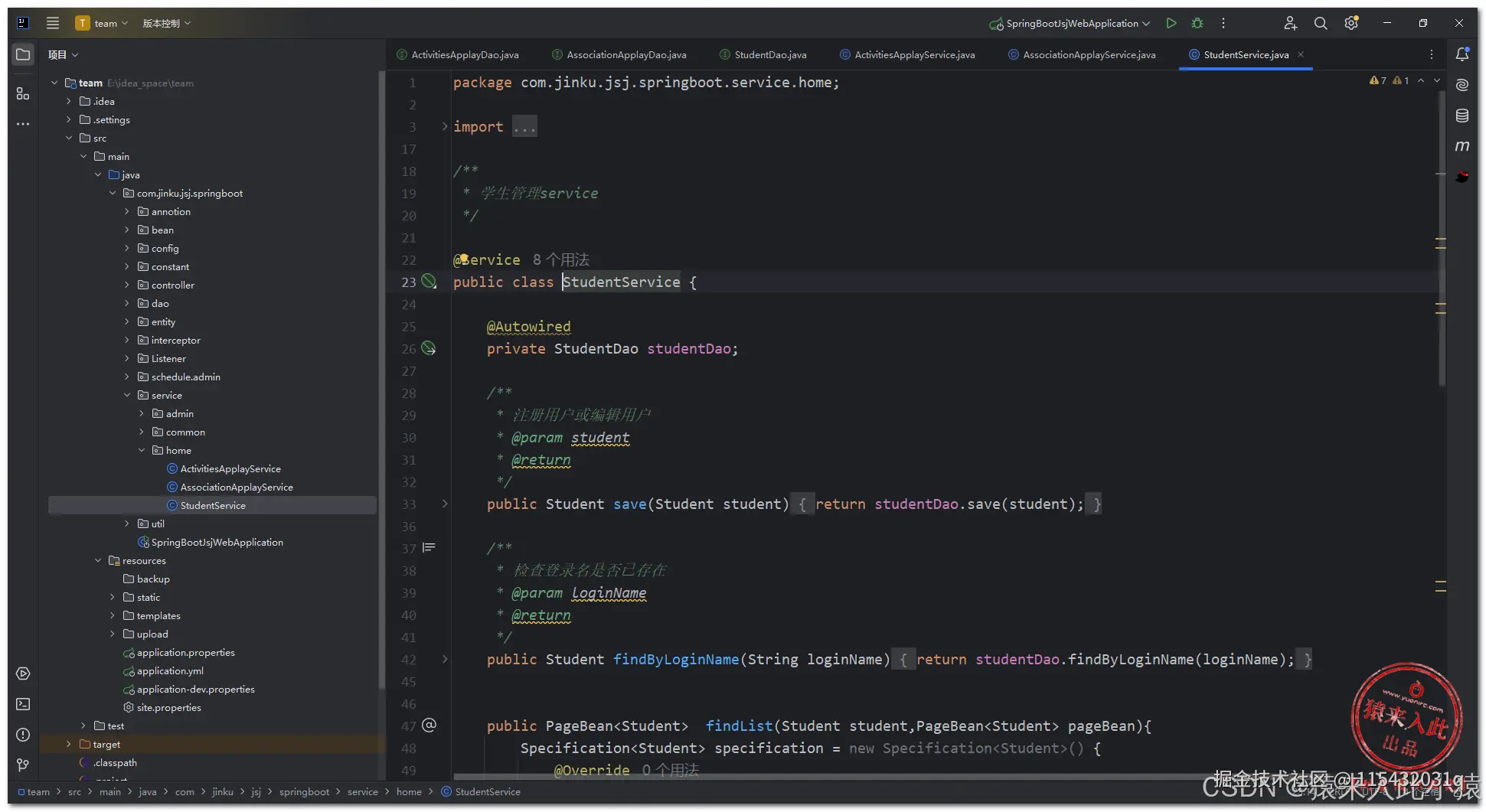Open the Git tool window
Viewport: 1486px width, 812px height.
23,765
